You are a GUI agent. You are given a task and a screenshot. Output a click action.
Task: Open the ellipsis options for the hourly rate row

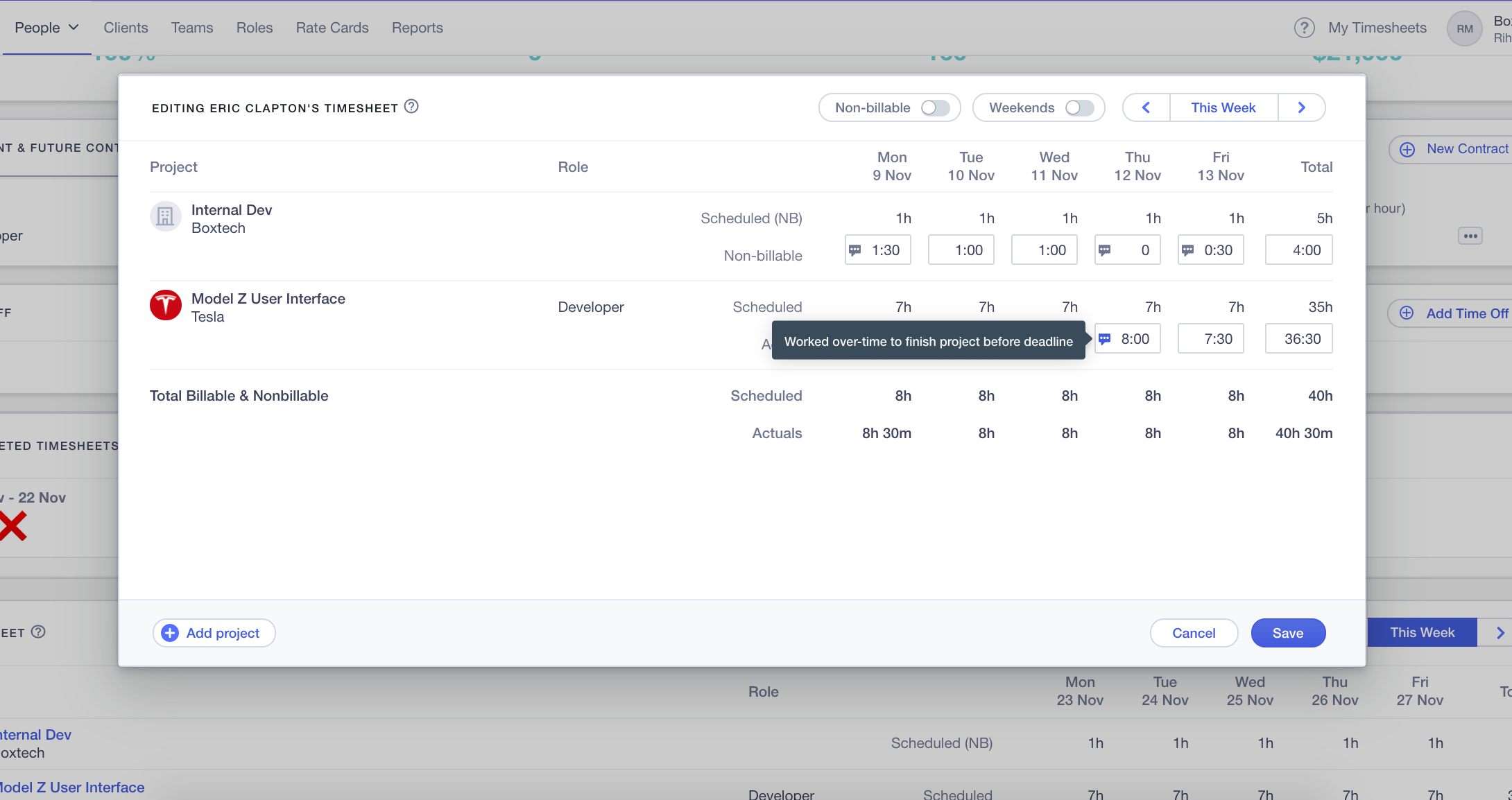coord(1470,236)
